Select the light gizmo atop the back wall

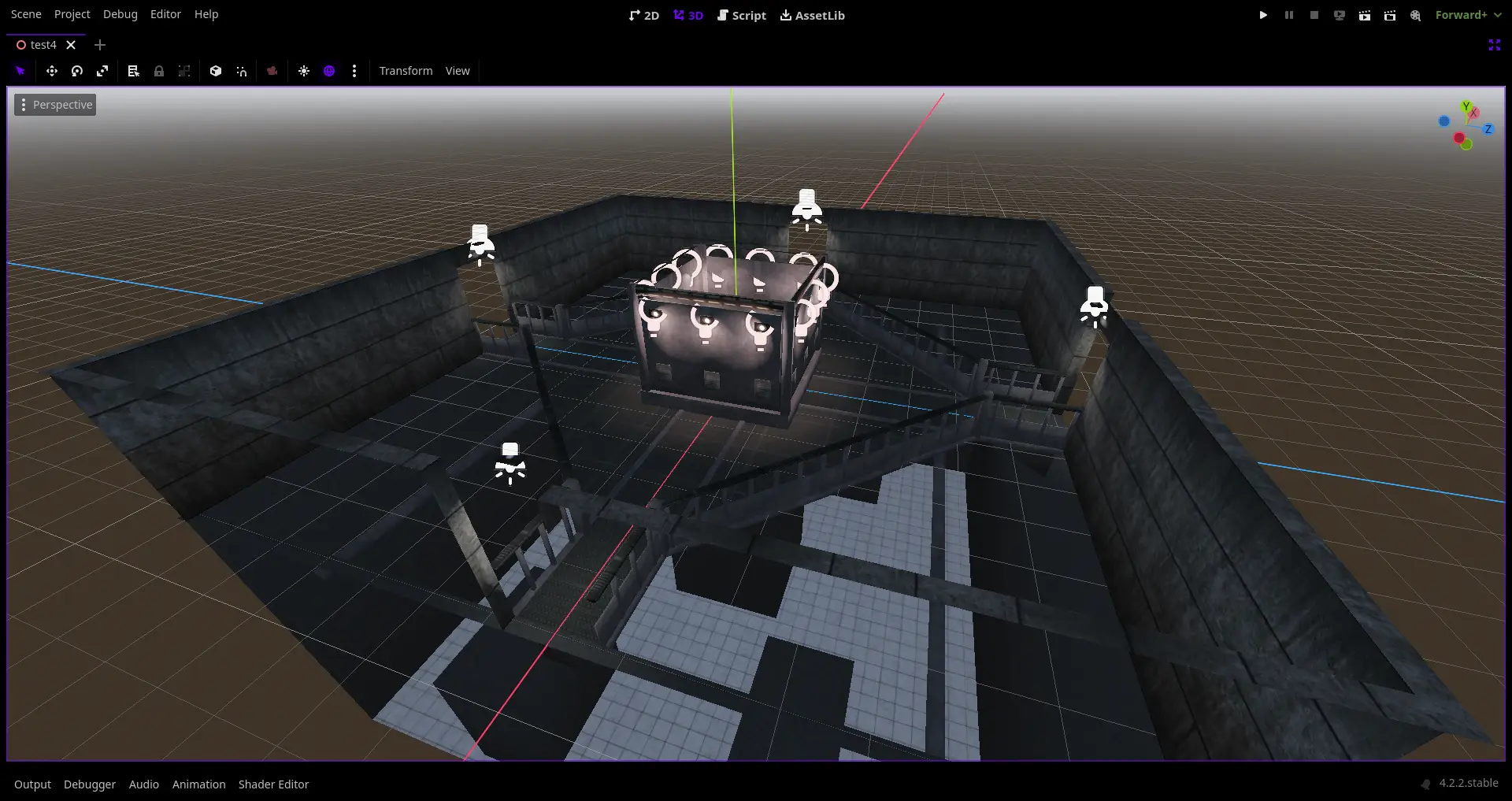(x=807, y=210)
